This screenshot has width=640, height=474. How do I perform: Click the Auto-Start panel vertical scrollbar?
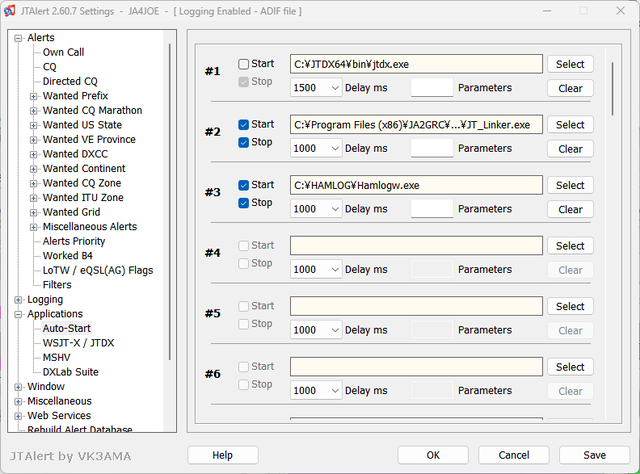tap(612, 89)
